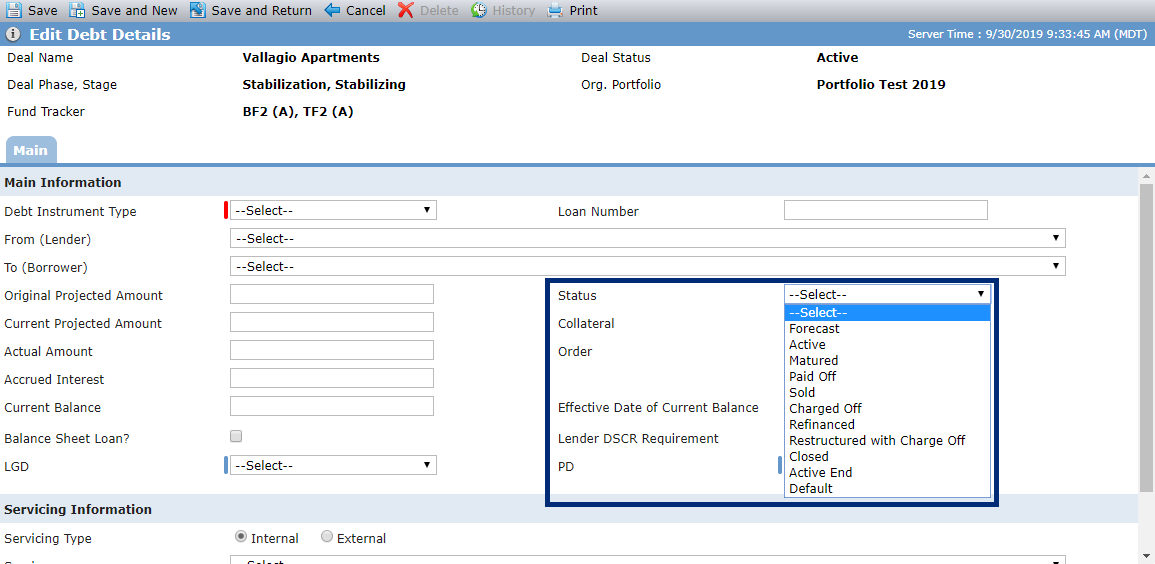Switch to the Main tab
This screenshot has width=1155, height=564.
[x=31, y=150]
